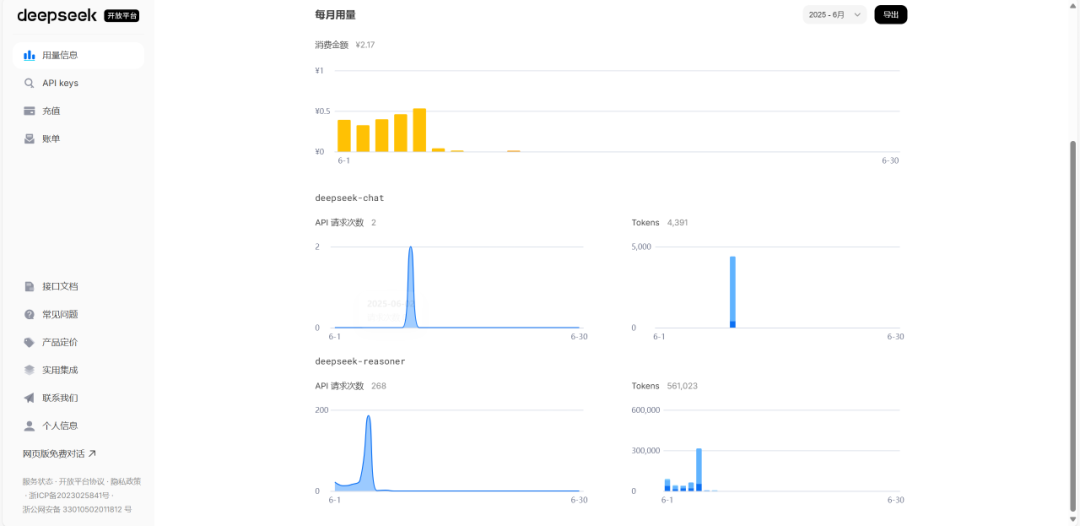The height and width of the screenshot is (526, 1080).
Task: Open the 账单 billing page
Action: coord(78,139)
